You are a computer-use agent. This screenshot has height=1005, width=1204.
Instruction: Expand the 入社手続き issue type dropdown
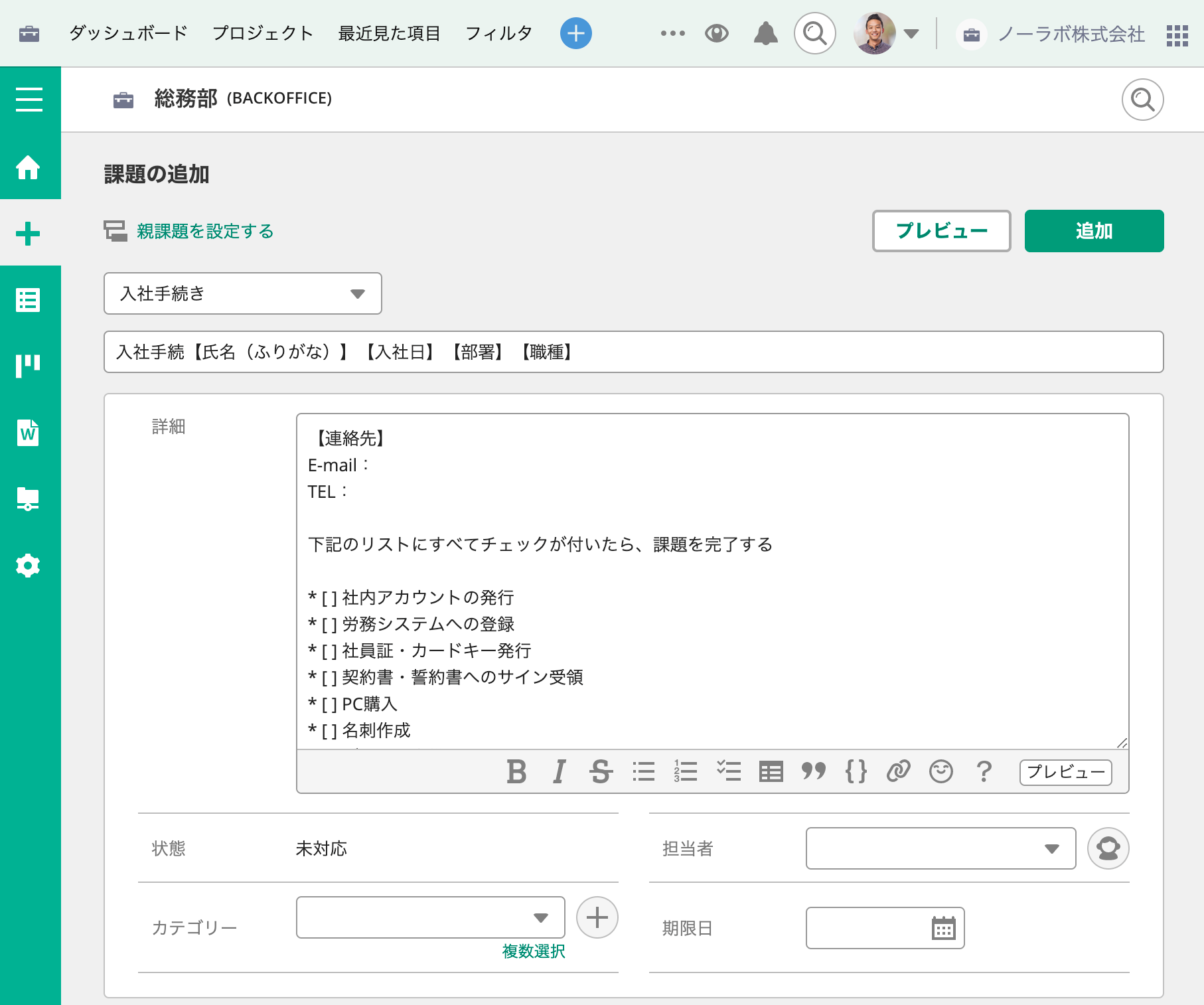(x=243, y=293)
